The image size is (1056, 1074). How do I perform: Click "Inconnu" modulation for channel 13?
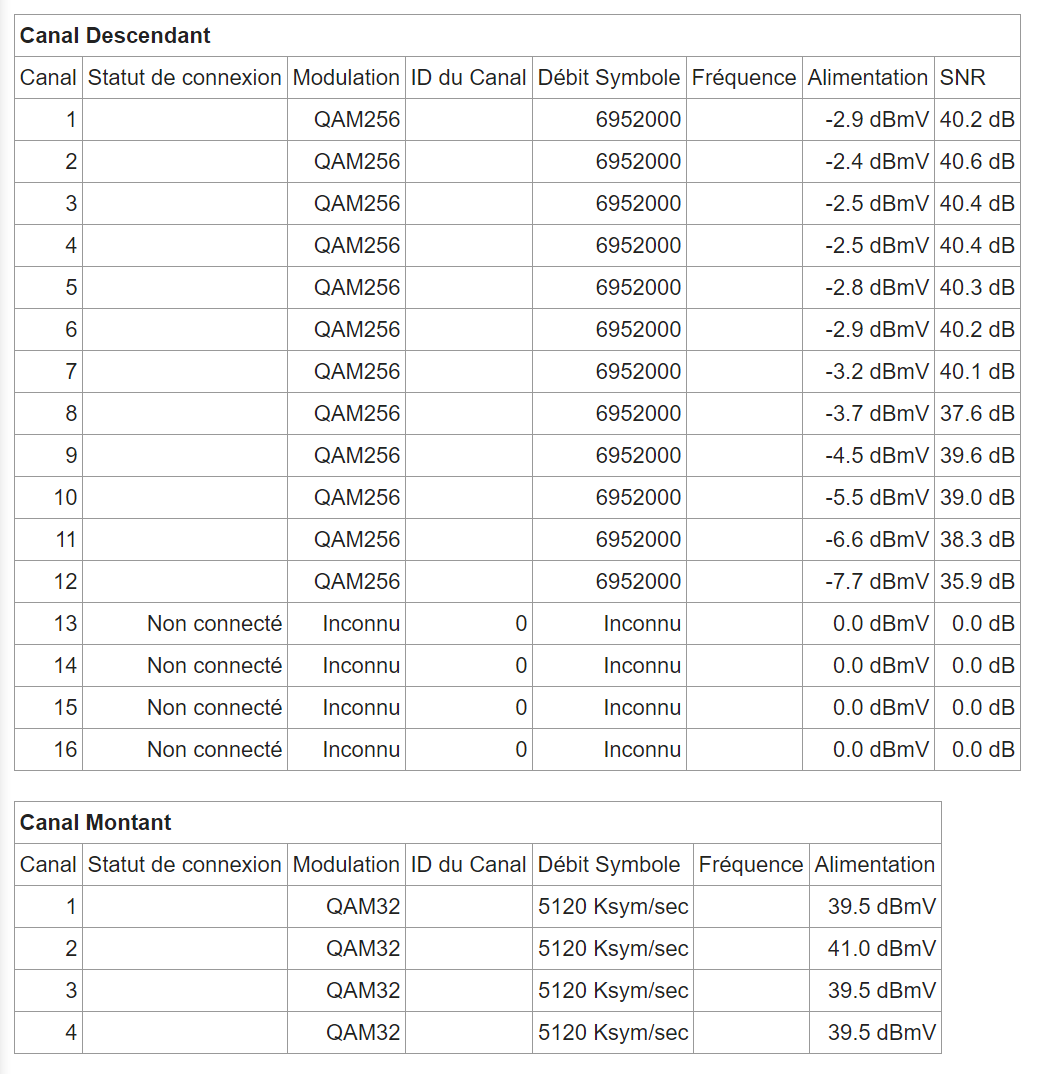point(361,623)
